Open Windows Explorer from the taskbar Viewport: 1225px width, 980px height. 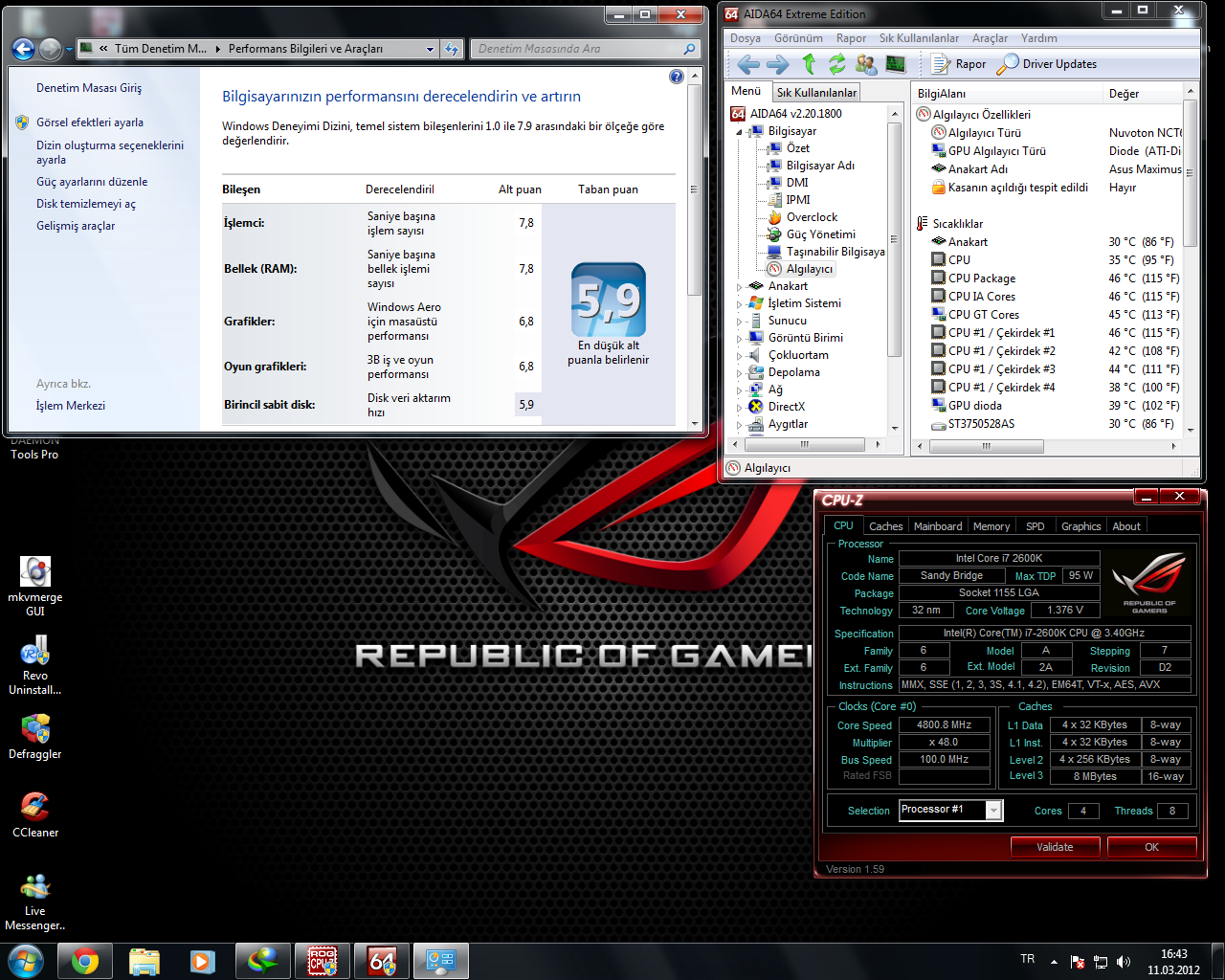tap(144, 961)
